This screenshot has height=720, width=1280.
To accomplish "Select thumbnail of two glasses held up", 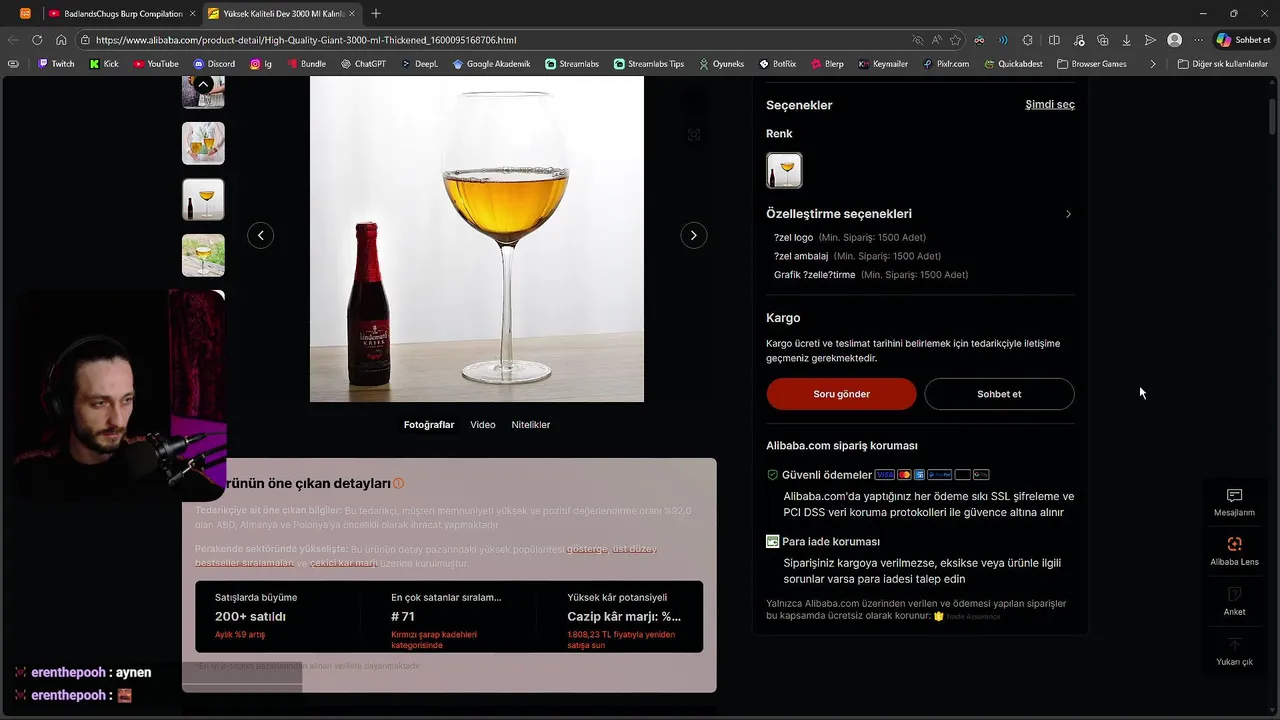I will coord(203,143).
